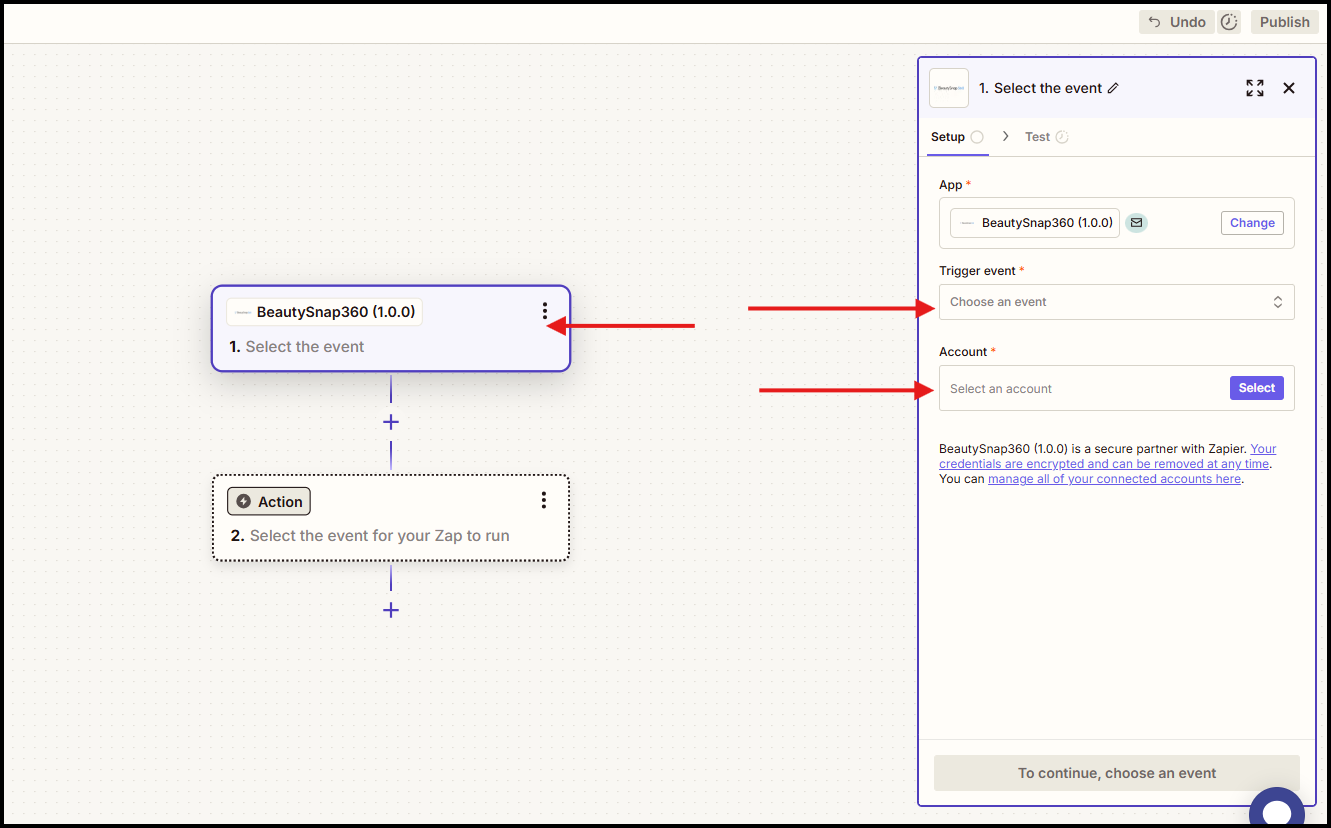
Task: Click the envelope badge beside app name
Action: [x=1136, y=223]
